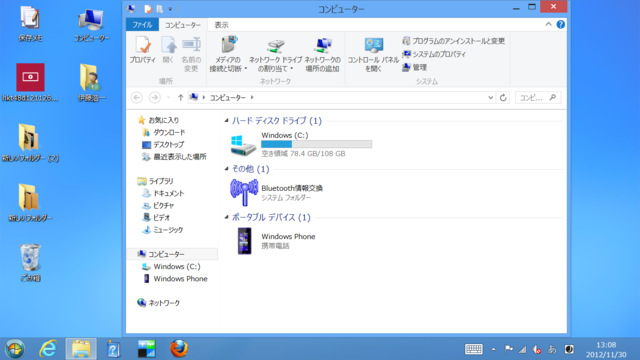Click the Windows (C:) capacity bar
This screenshot has height=360, width=640.
coord(316,144)
